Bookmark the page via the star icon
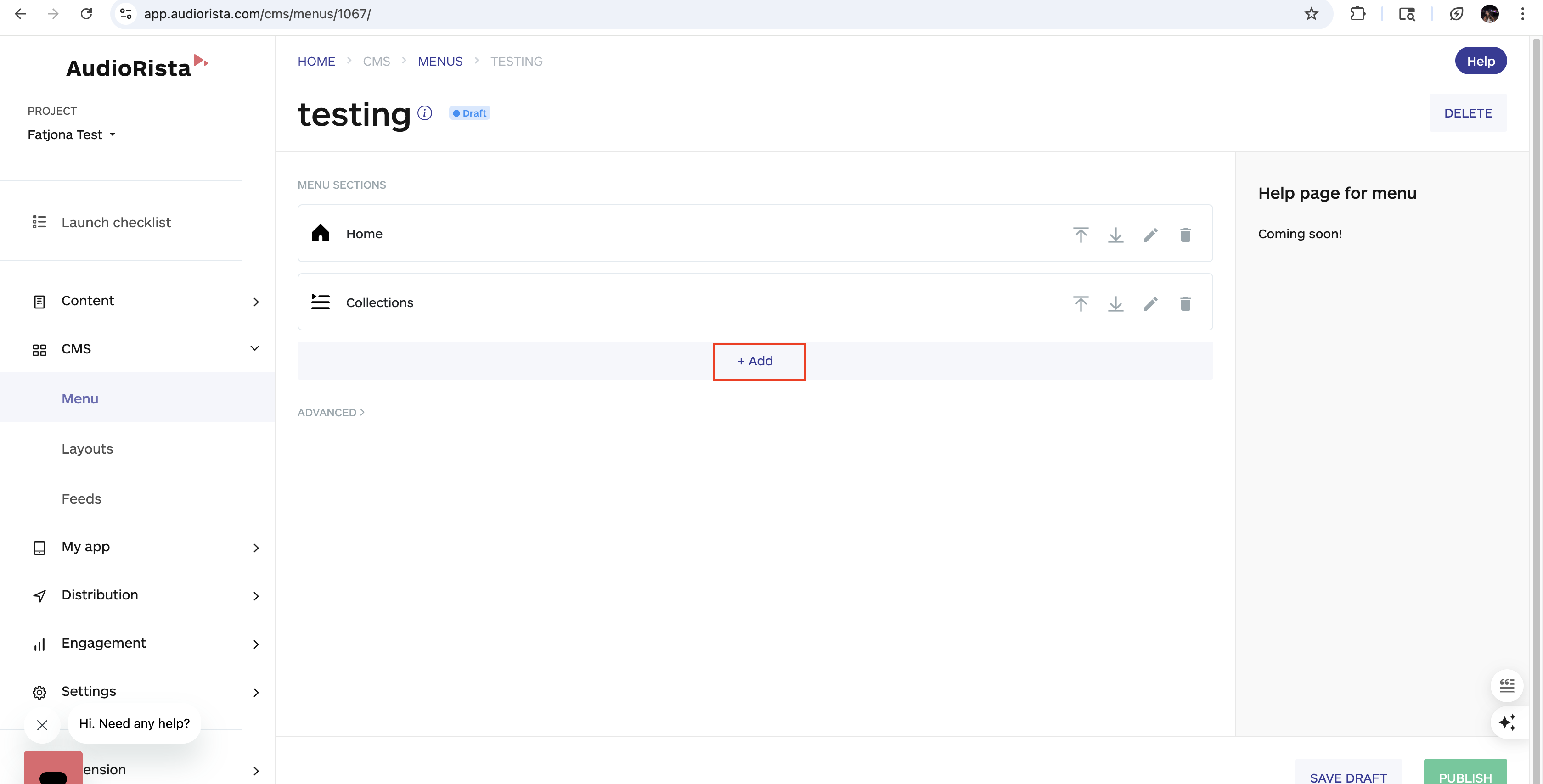 click(1312, 13)
